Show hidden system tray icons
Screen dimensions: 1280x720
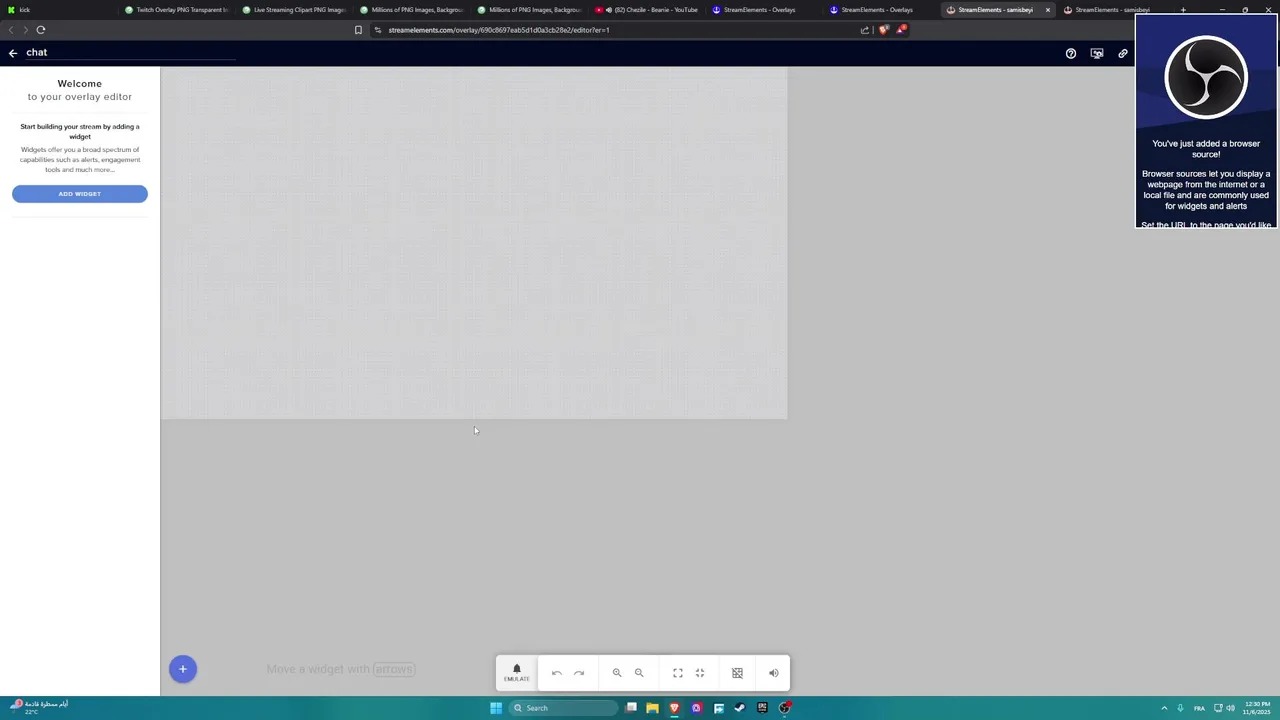1164,708
